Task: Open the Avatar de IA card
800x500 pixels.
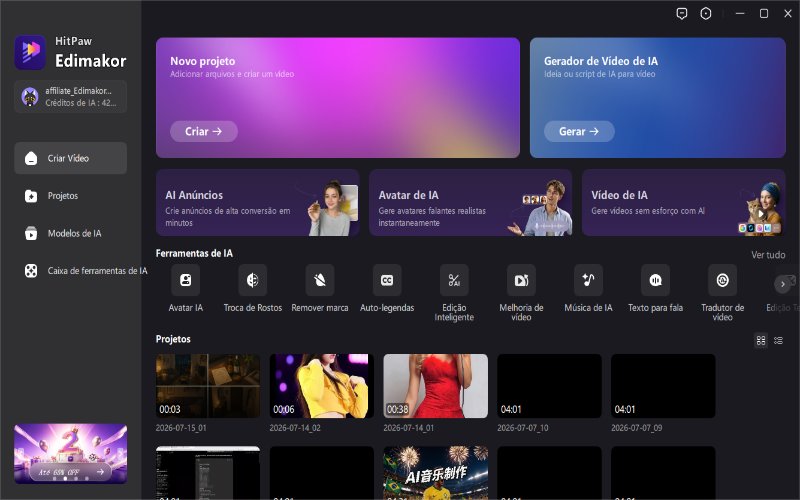Action: coord(470,203)
